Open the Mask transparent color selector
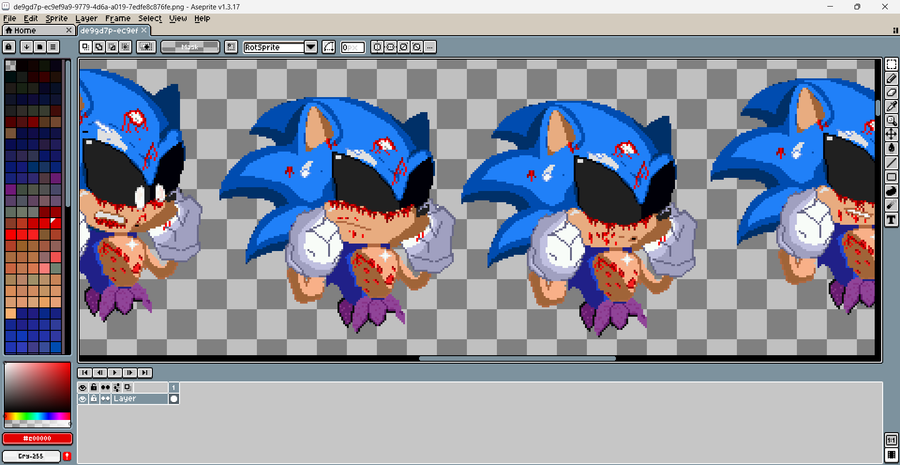 (x=190, y=47)
